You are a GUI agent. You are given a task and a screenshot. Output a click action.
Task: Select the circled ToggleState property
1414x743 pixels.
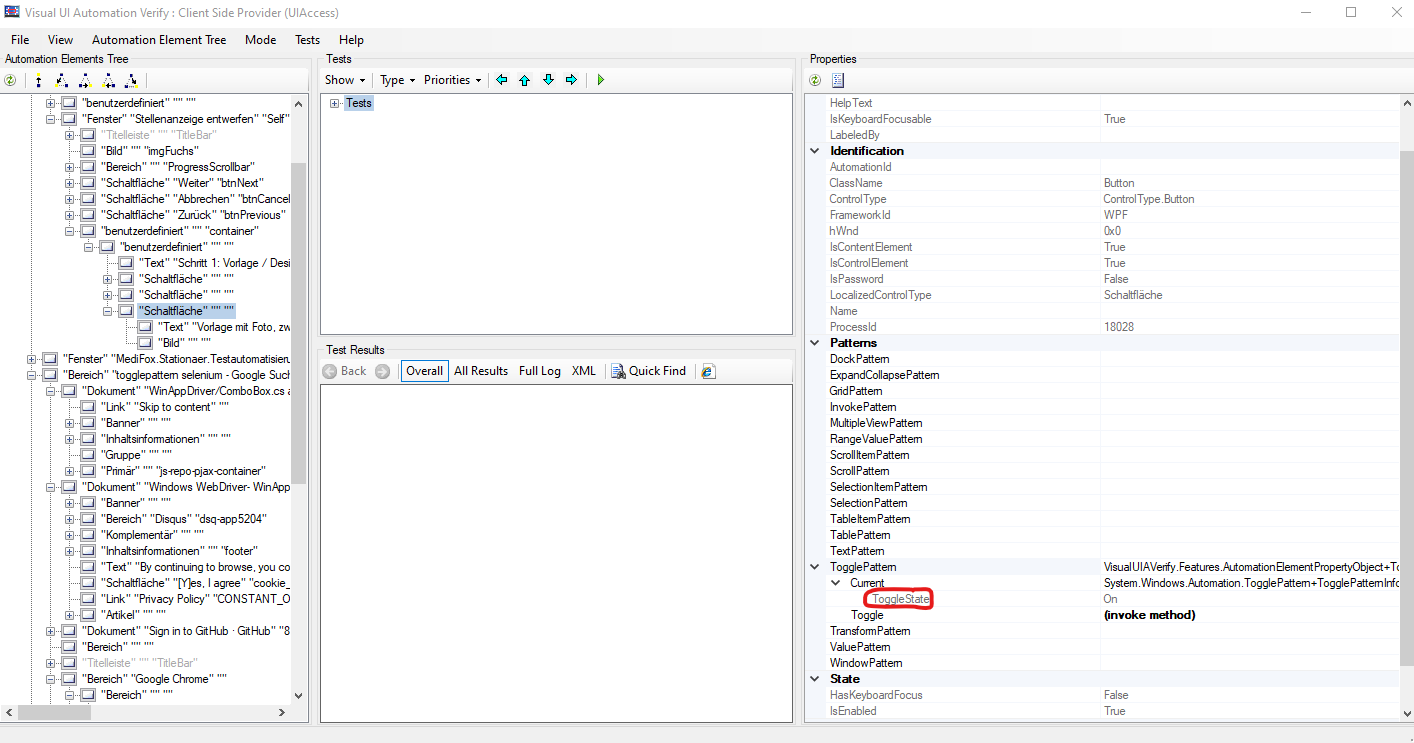tap(898, 598)
